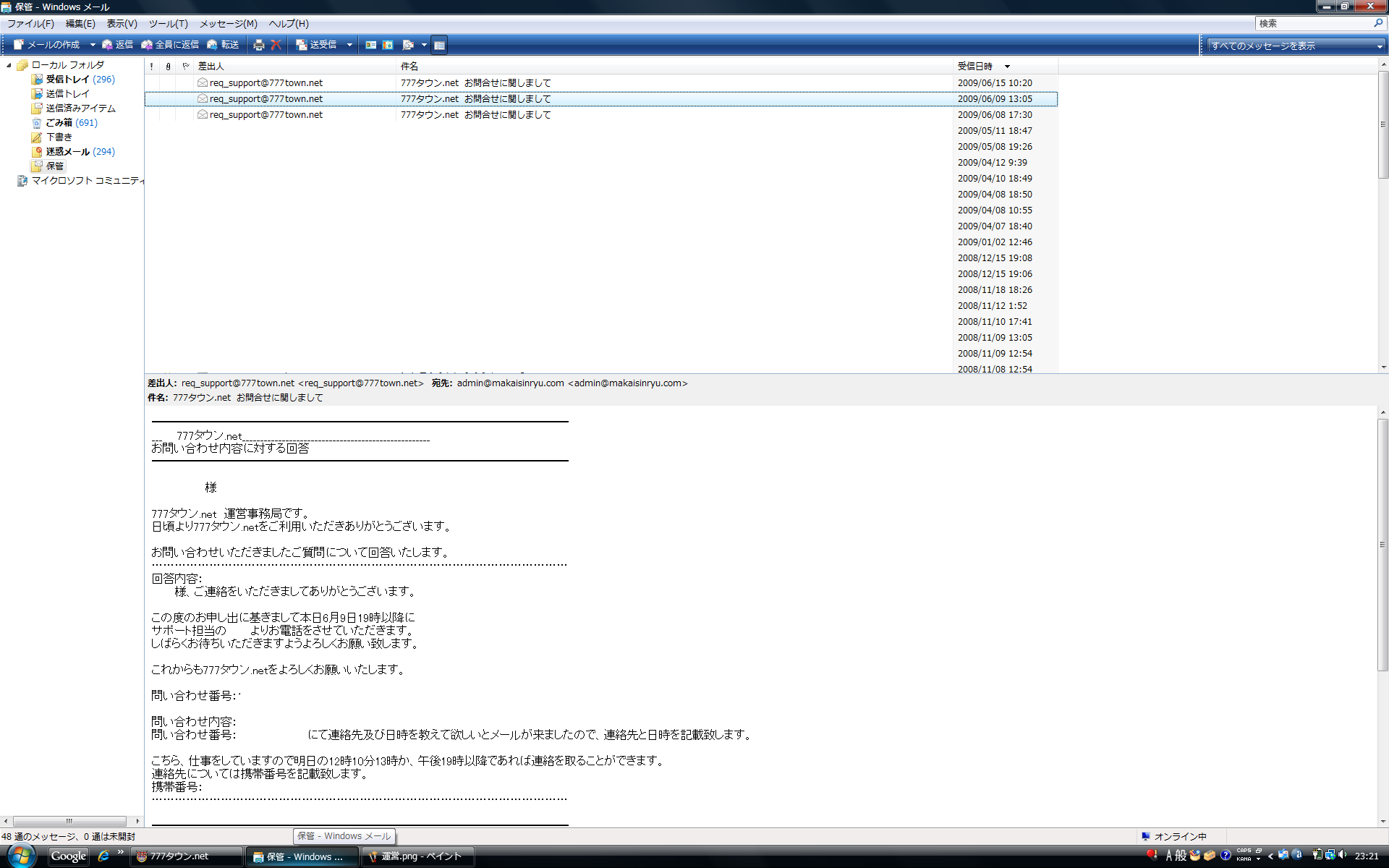Expand hidden tray icons chevron
Screen dimensions: 1389x868
[x=1271, y=856]
